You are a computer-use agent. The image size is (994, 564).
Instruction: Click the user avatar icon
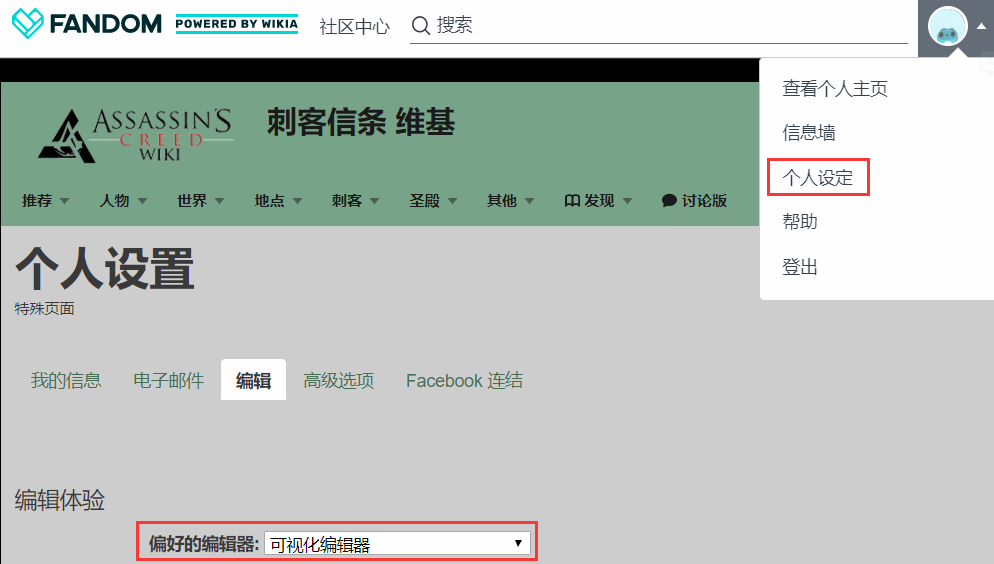(947, 27)
